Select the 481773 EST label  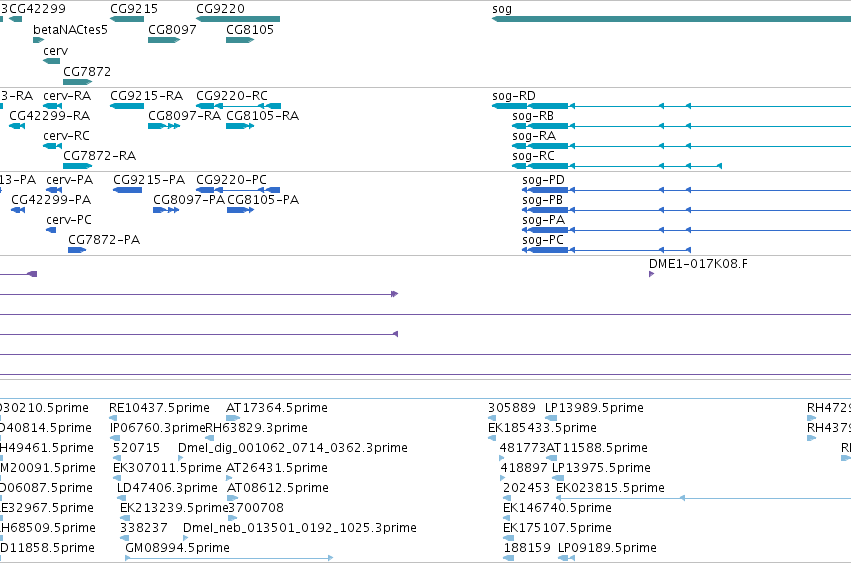(x=522, y=448)
